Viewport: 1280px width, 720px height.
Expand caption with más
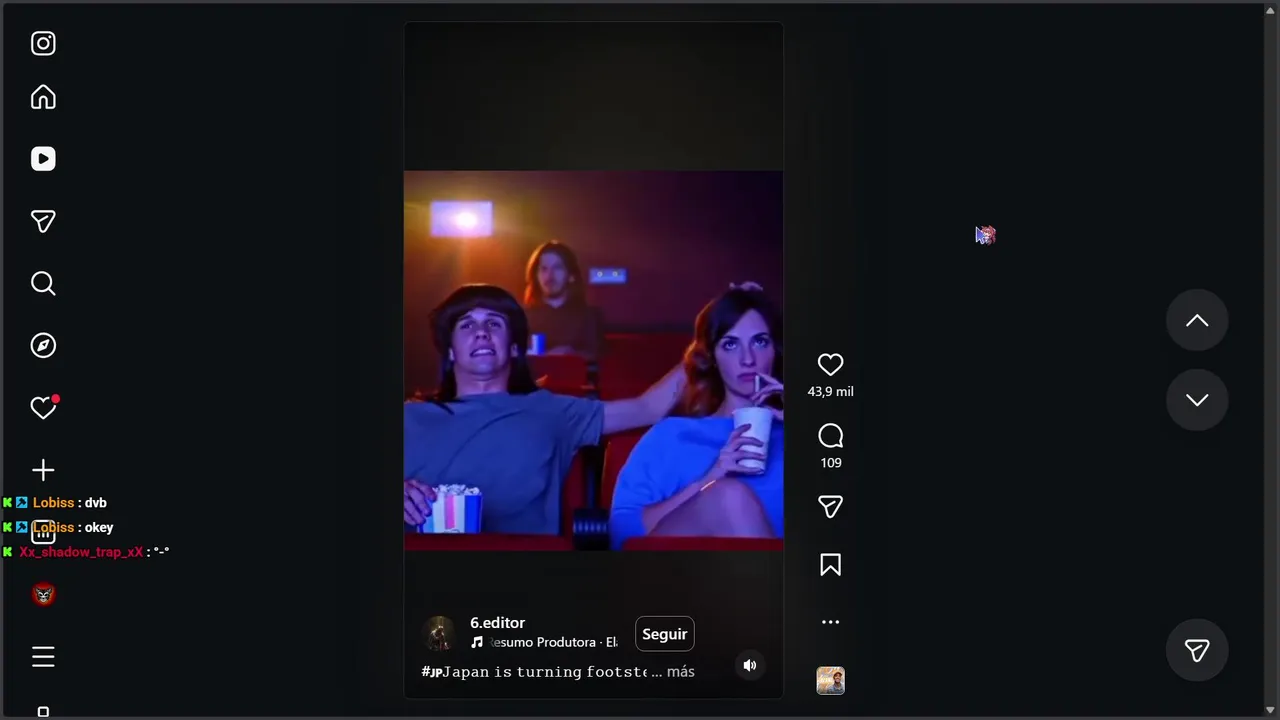click(681, 672)
